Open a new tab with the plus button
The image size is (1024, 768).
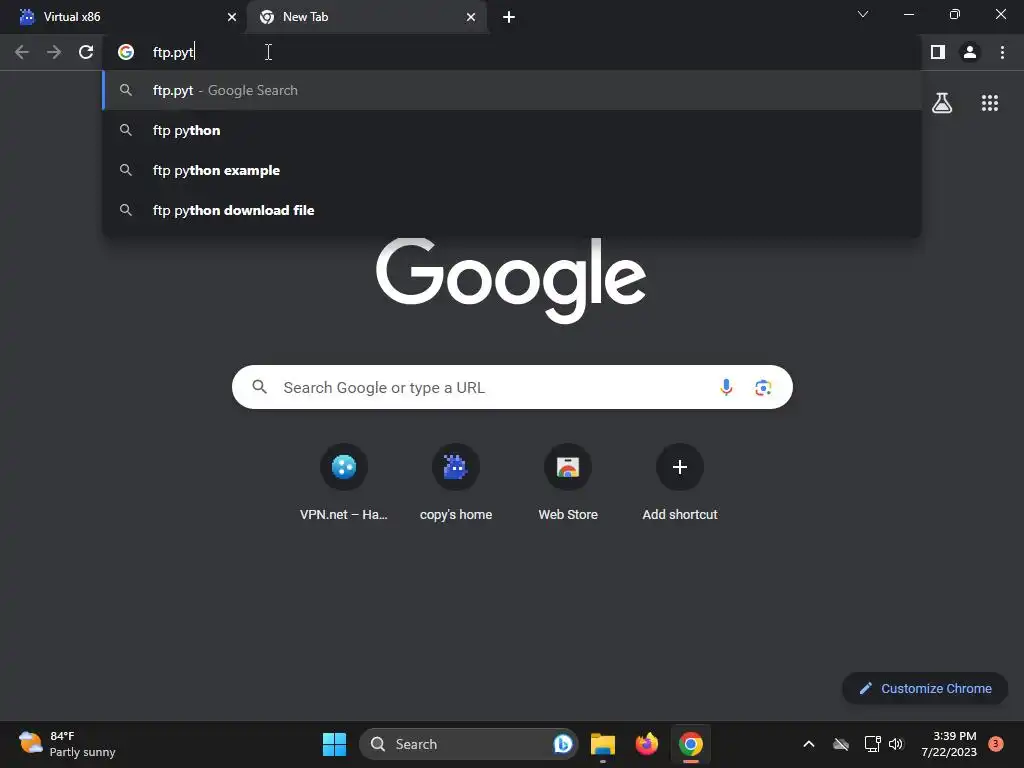[x=509, y=17]
